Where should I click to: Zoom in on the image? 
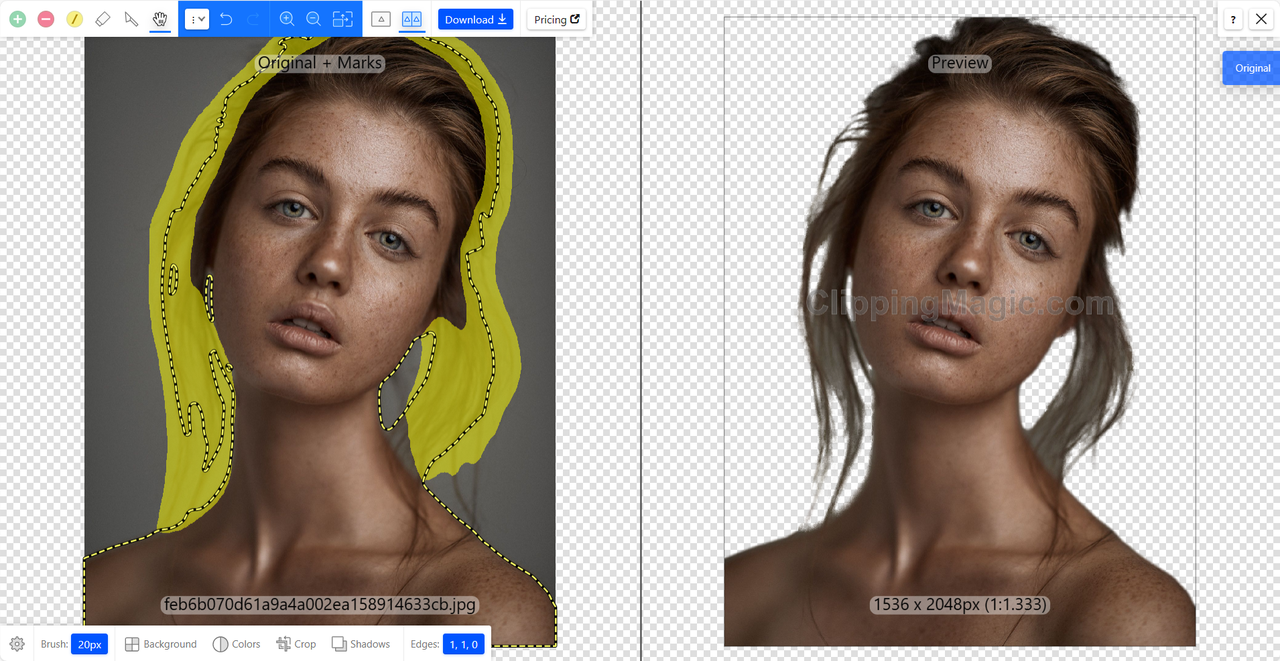pos(287,19)
